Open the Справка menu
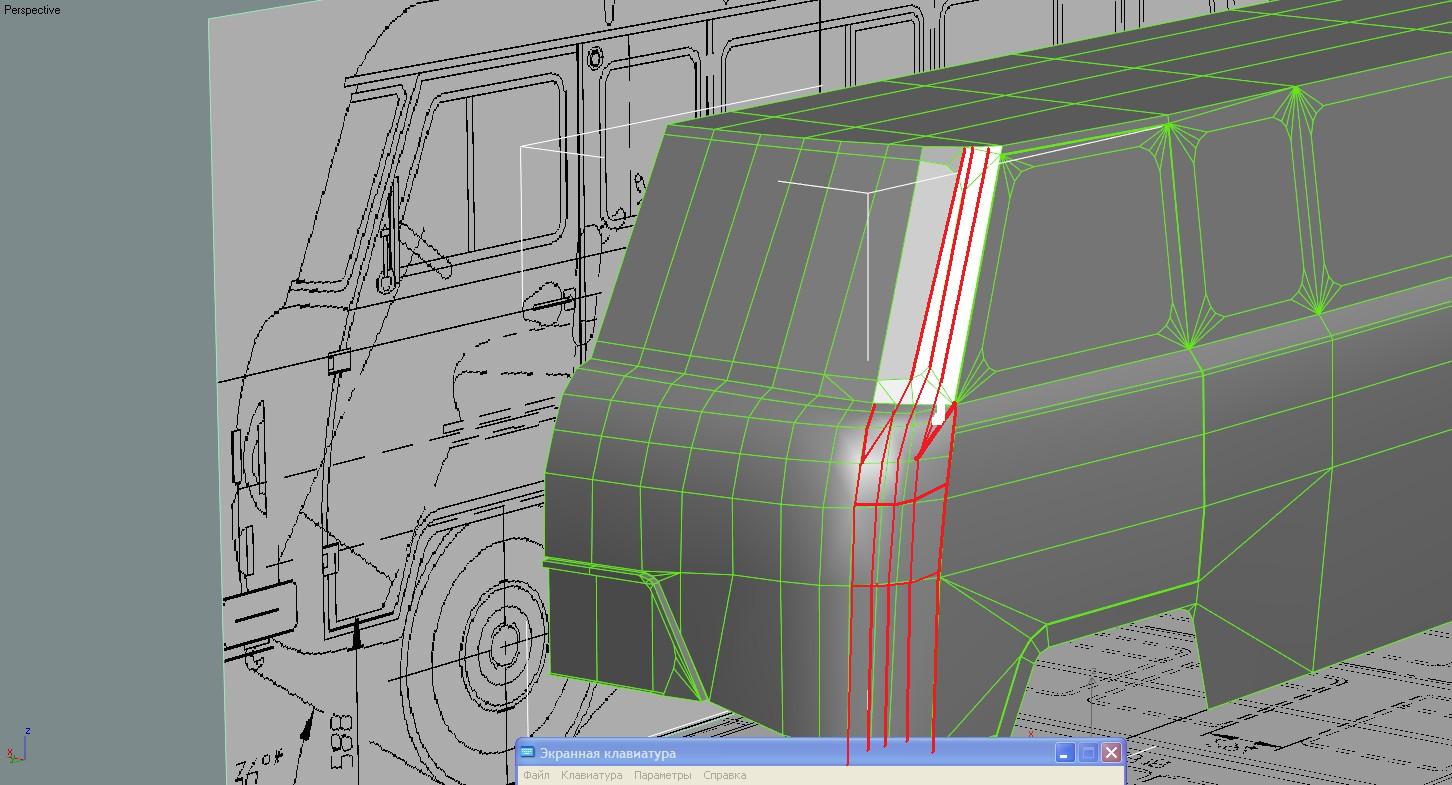 (724, 775)
